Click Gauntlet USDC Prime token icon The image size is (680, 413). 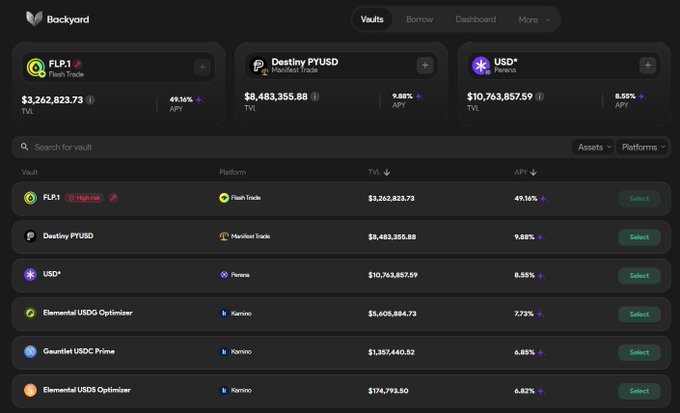[30, 352]
